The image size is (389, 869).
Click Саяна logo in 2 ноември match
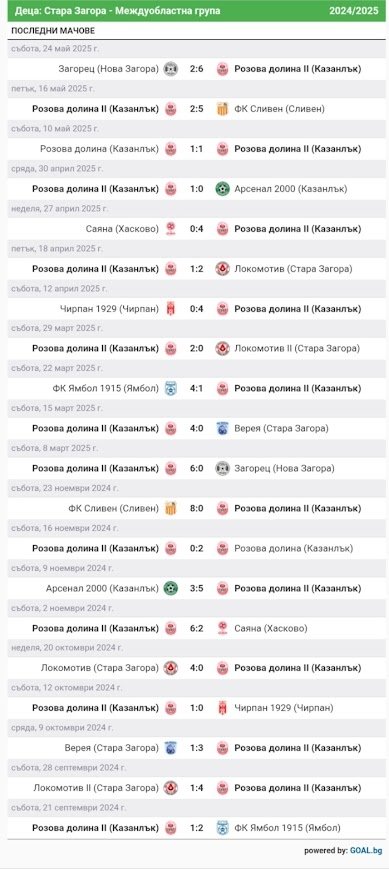coord(222,628)
